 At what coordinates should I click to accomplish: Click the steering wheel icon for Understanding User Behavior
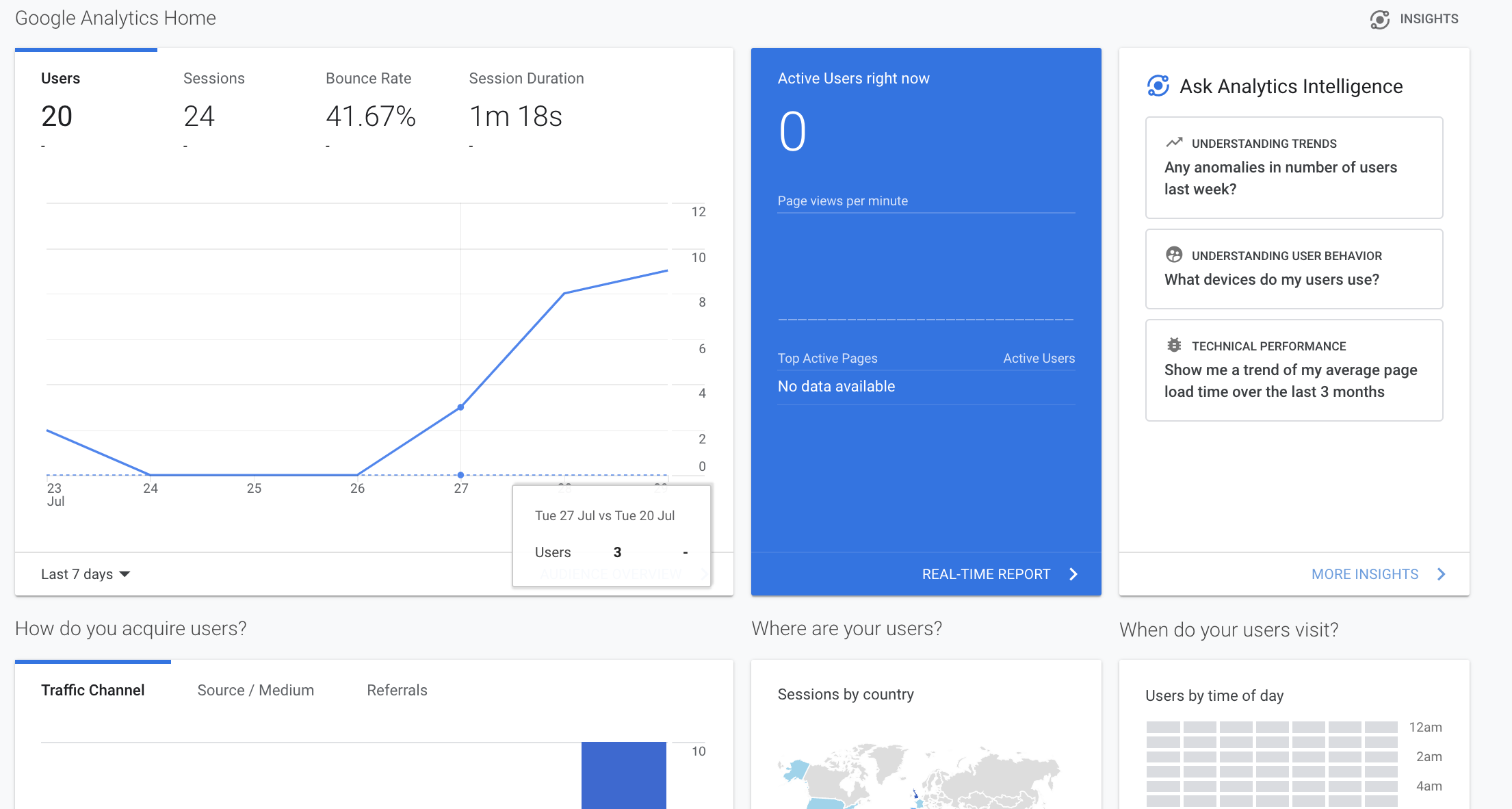click(x=1174, y=255)
